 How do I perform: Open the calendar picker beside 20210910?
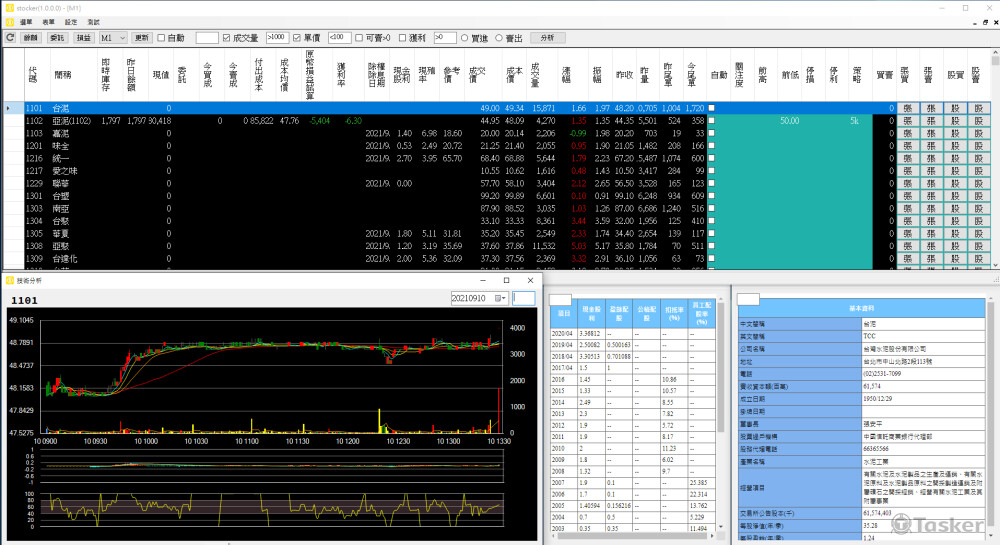[x=501, y=298]
